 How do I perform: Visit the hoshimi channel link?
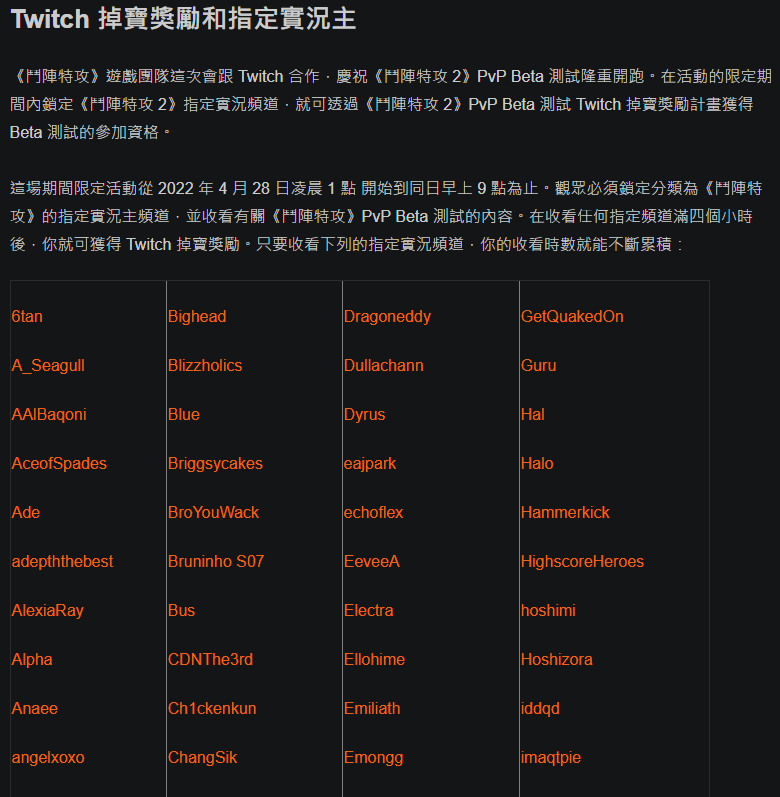point(548,610)
